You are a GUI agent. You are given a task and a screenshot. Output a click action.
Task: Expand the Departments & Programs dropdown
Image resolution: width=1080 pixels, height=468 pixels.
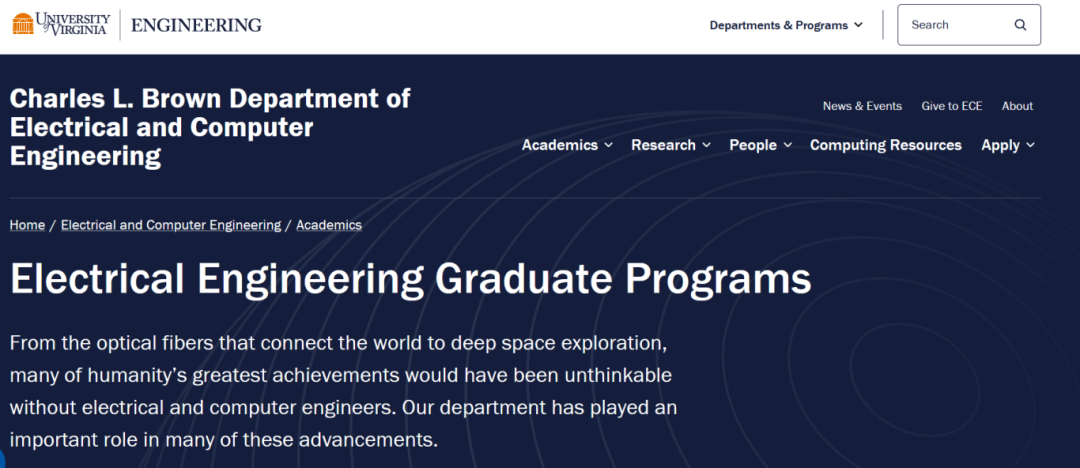786,25
